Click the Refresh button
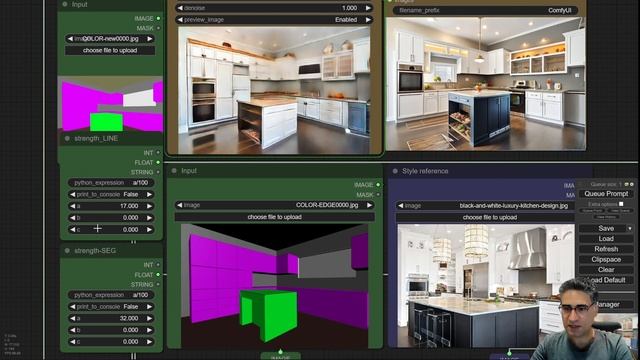The width and height of the screenshot is (640, 360). tap(606, 249)
